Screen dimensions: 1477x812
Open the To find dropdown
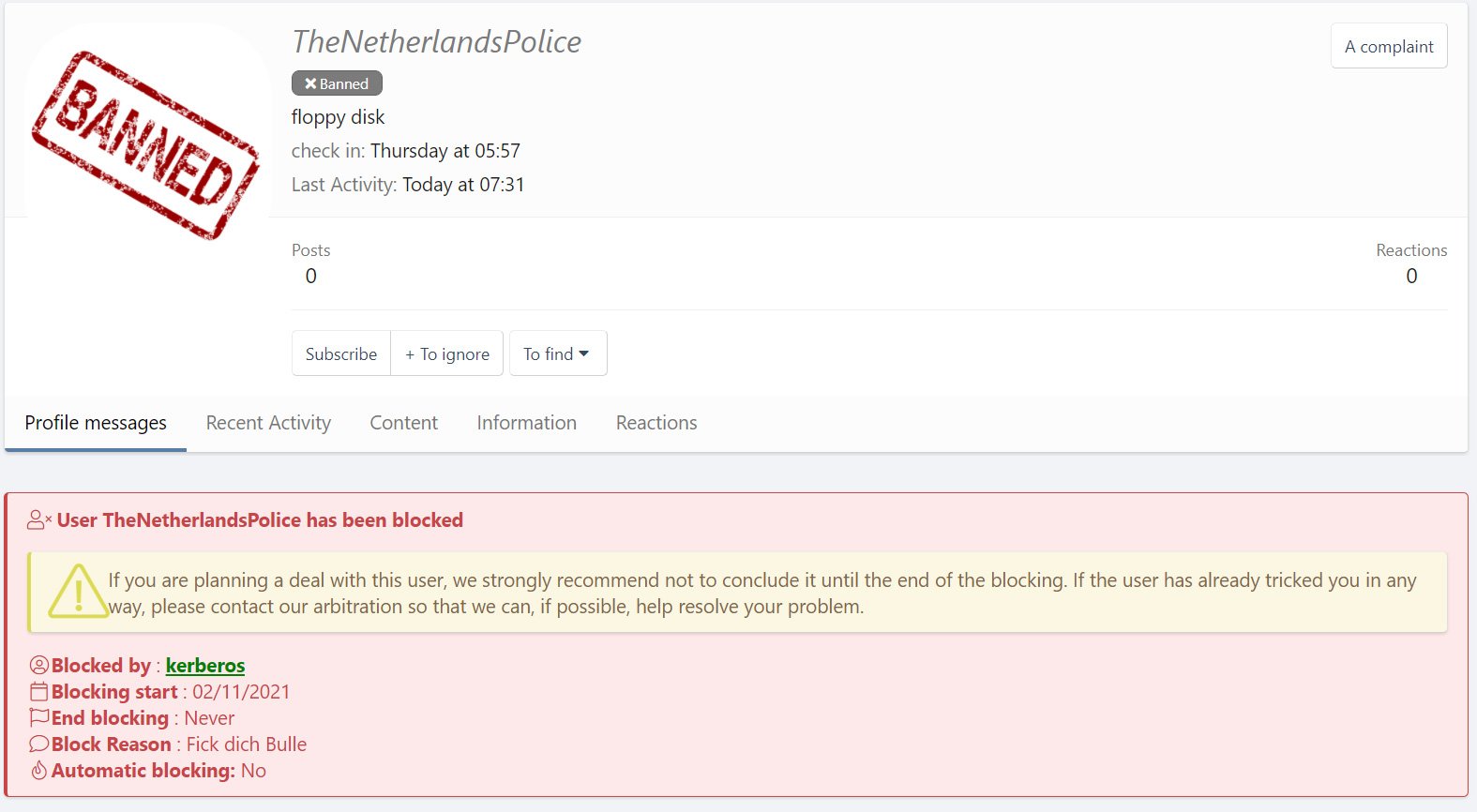(557, 353)
